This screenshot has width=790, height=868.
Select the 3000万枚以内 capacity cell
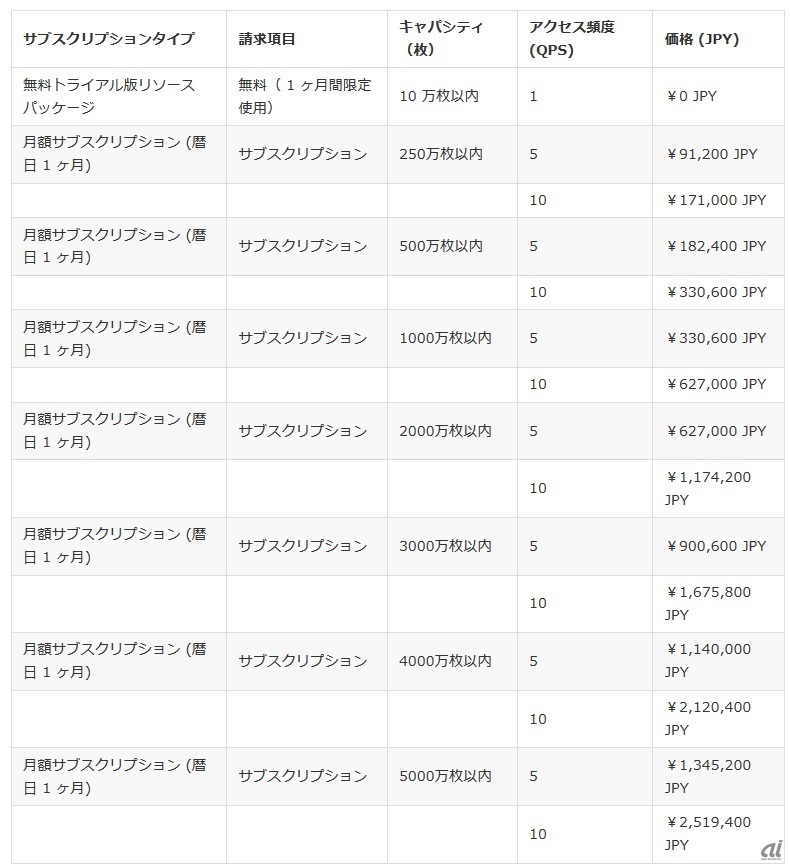point(445,546)
